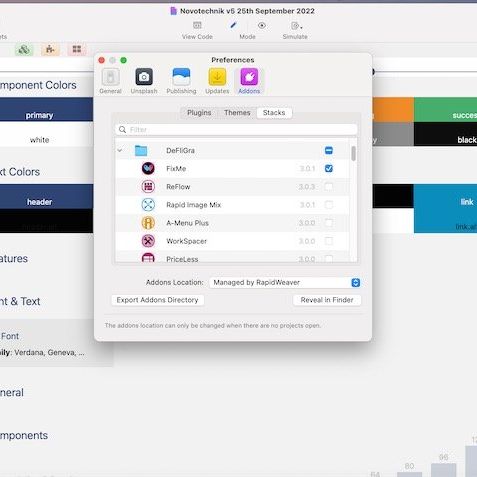
Task: Click the document icon in the window title
Action: 173,11
